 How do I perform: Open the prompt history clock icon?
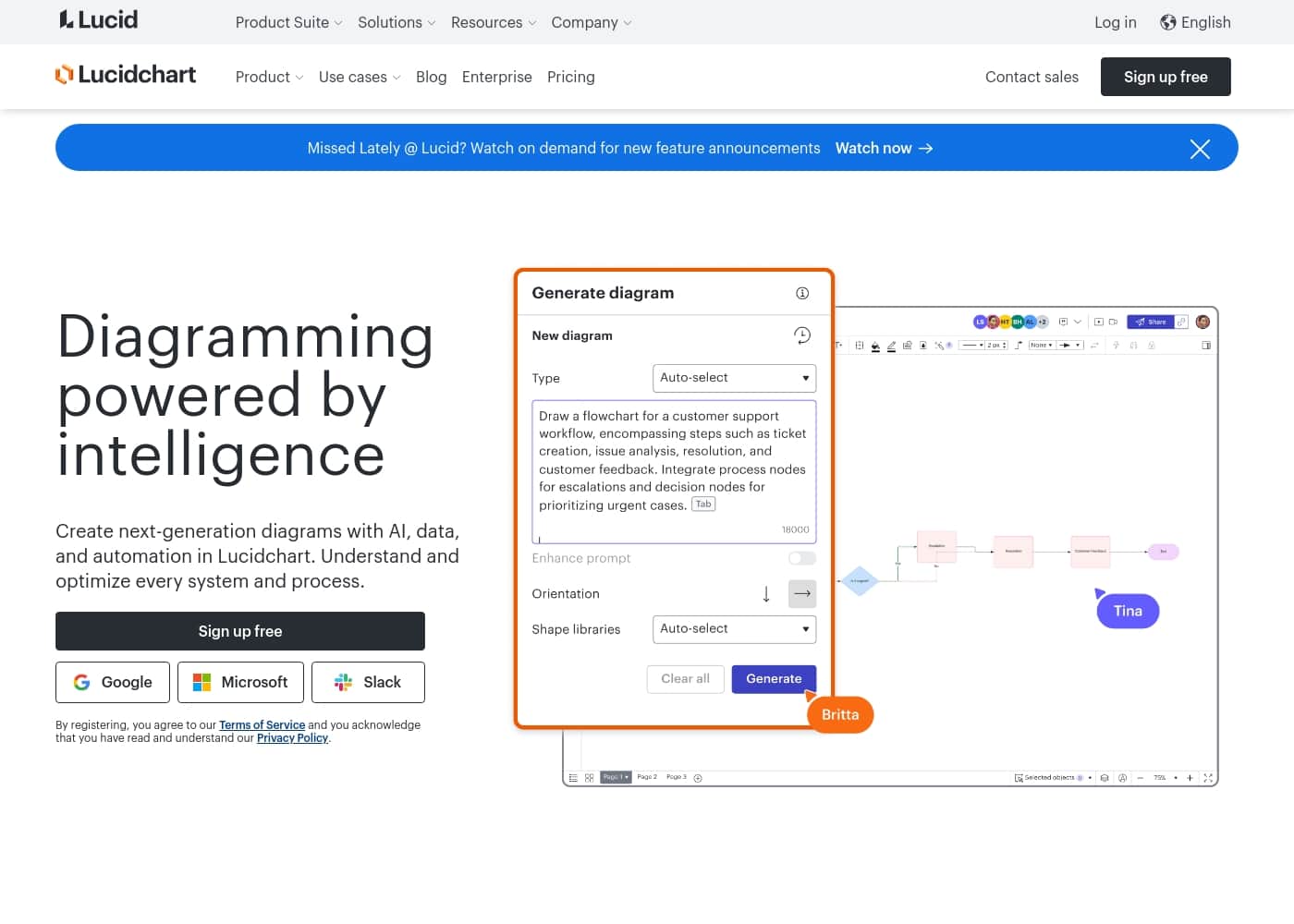802,335
